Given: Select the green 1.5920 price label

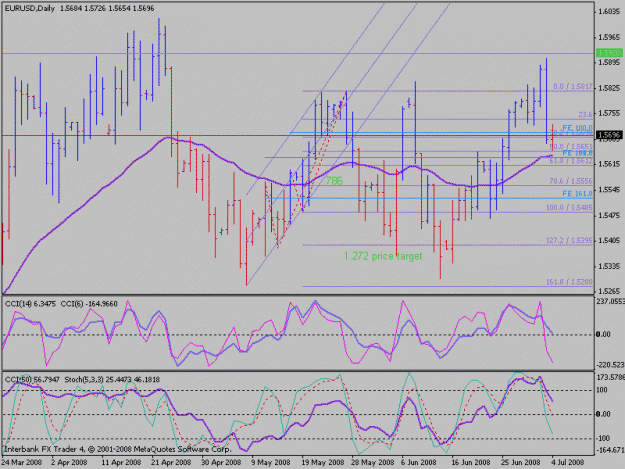Looking at the screenshot, I should 609,53.
